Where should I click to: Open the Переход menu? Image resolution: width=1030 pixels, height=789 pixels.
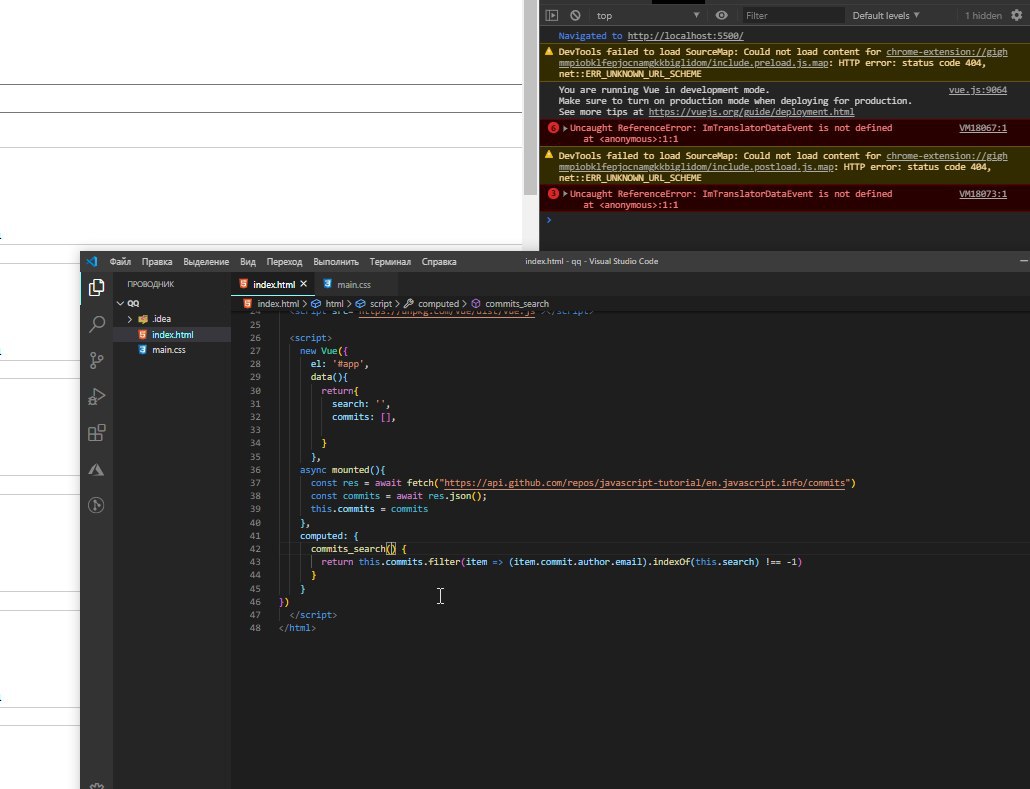coord(284,261)
